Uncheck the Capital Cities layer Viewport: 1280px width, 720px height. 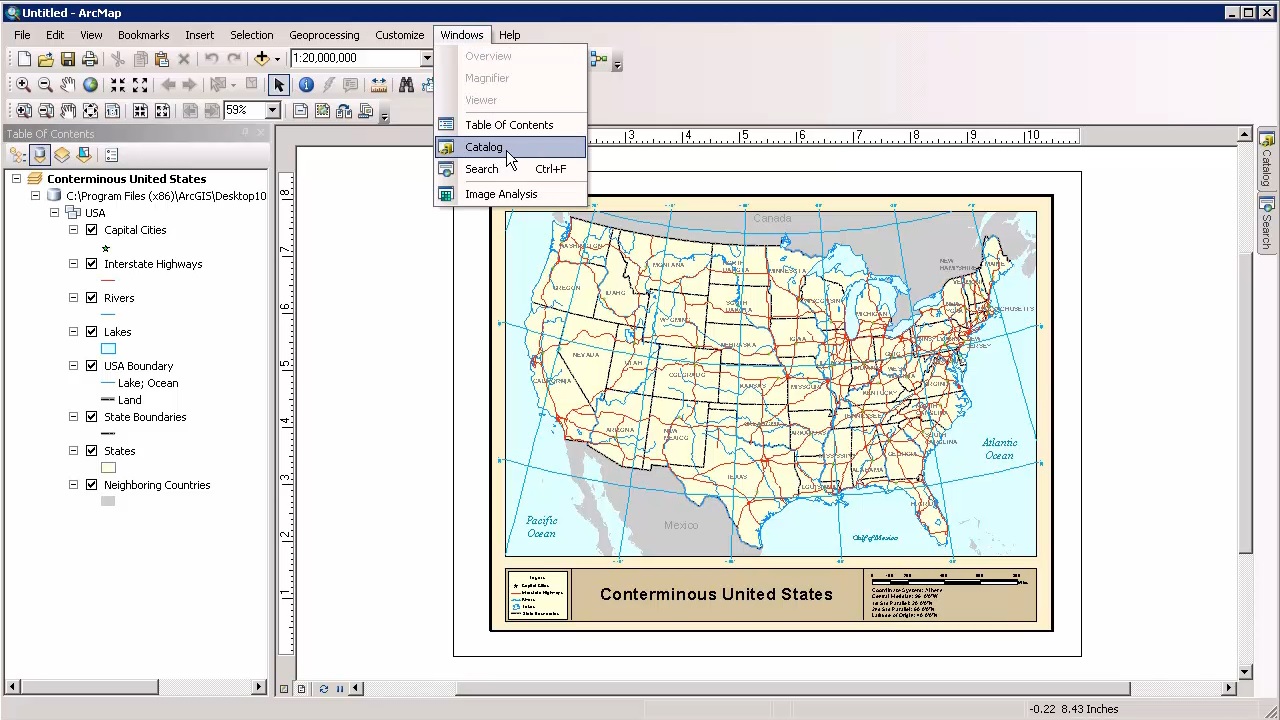(92, 230)
